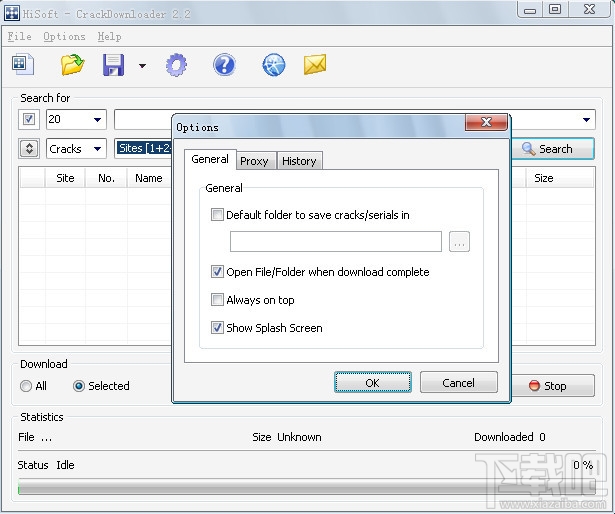Minimize the CrackDownloader main window
Viewport: 615px width, 514px height.
click(x=530, y=9)
